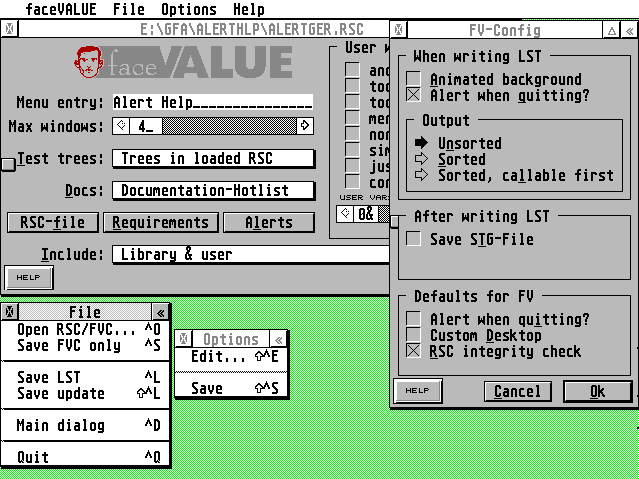This screenshot has height=479, width=639.
Task: Choose Save LST in File tear-off menu
Action: click(46, 377)
